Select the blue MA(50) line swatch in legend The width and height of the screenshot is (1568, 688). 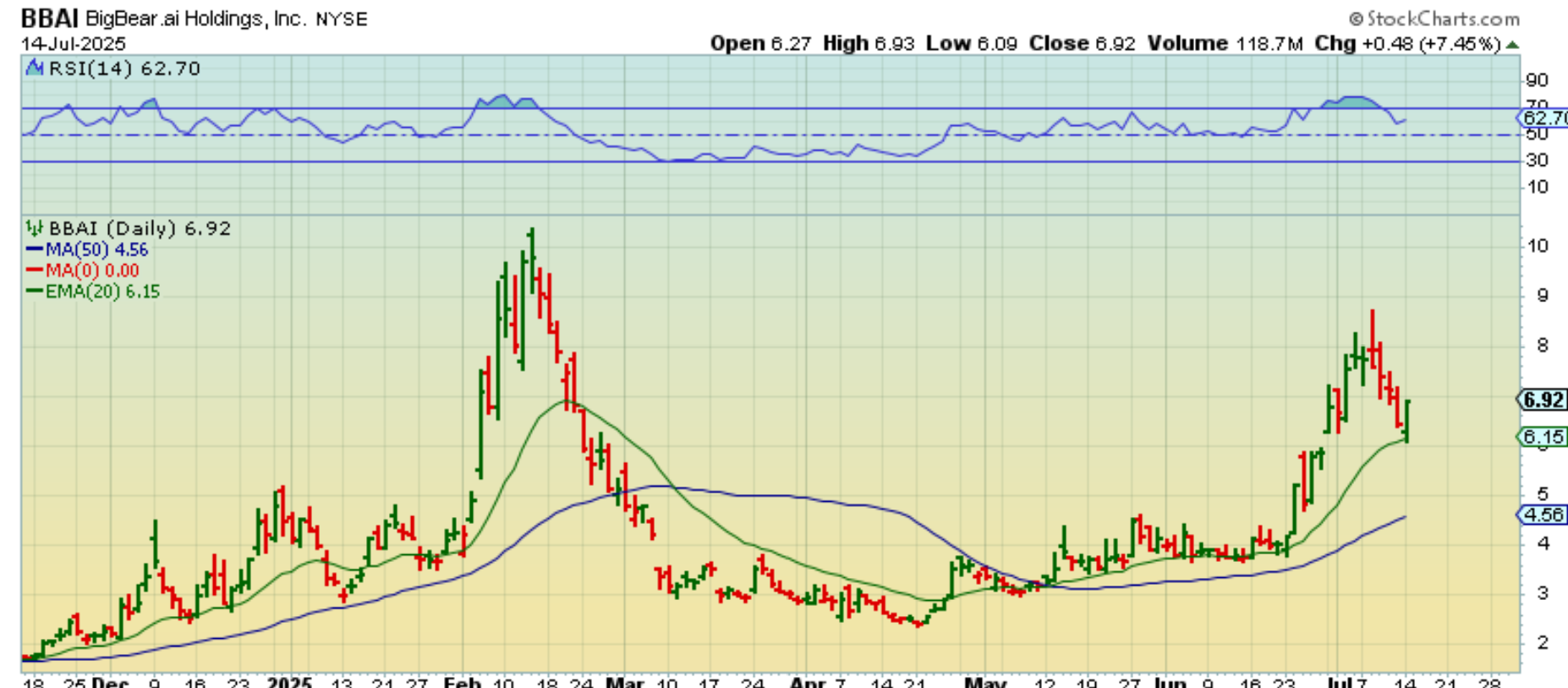(x=34, y=250)
